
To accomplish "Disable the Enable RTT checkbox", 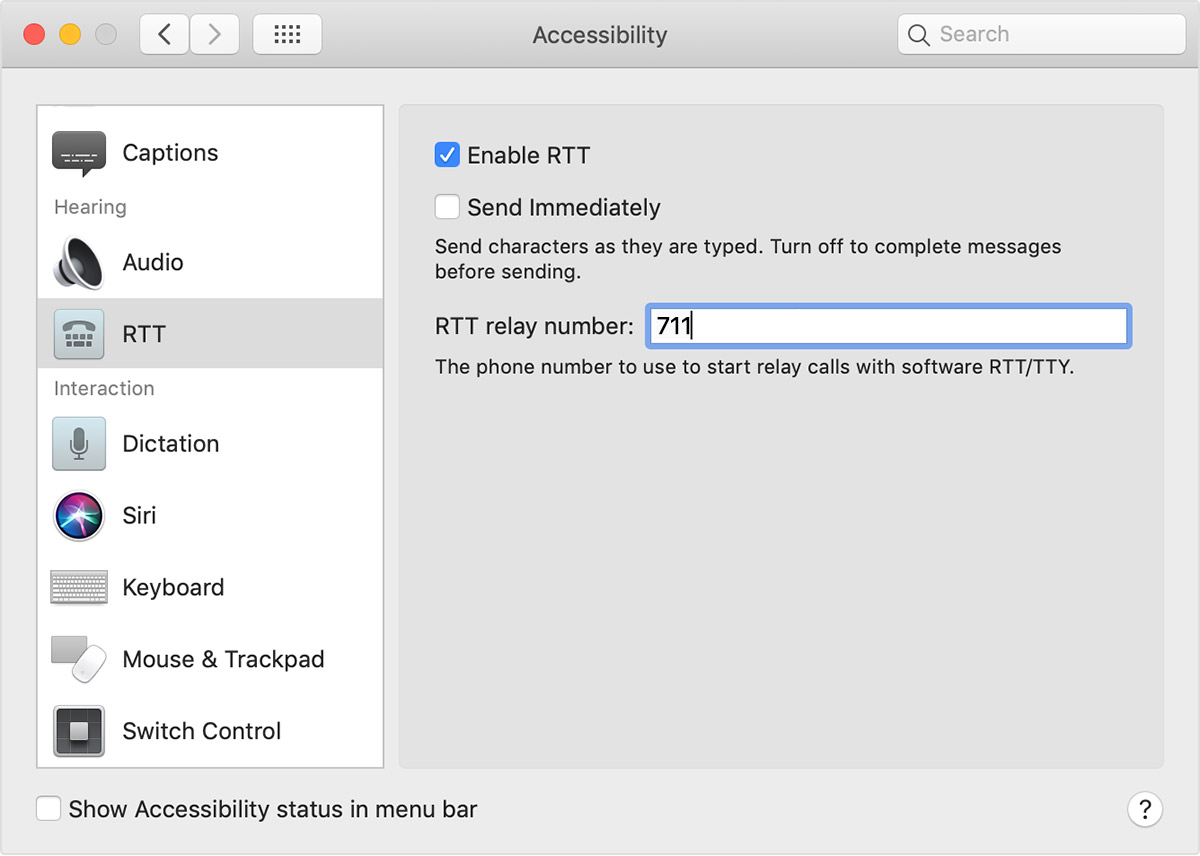I will point(447,155).
